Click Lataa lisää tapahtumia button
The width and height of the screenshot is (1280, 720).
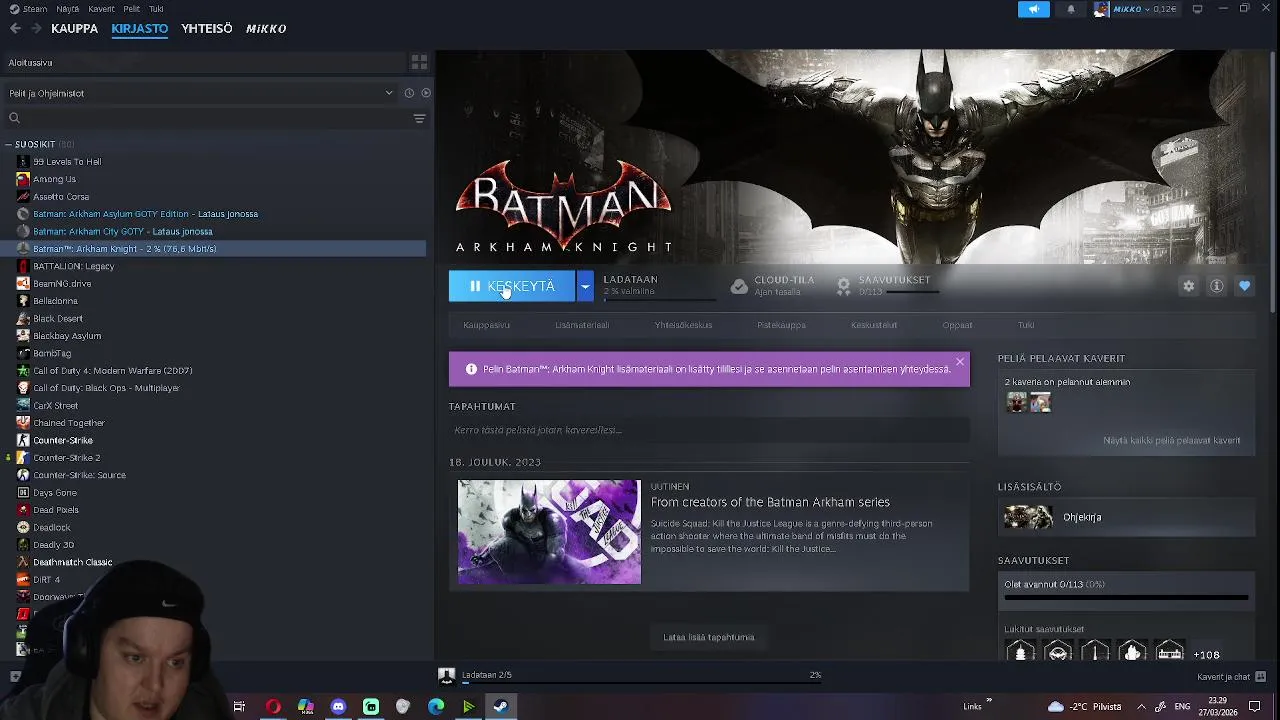(x=709, y=637)
